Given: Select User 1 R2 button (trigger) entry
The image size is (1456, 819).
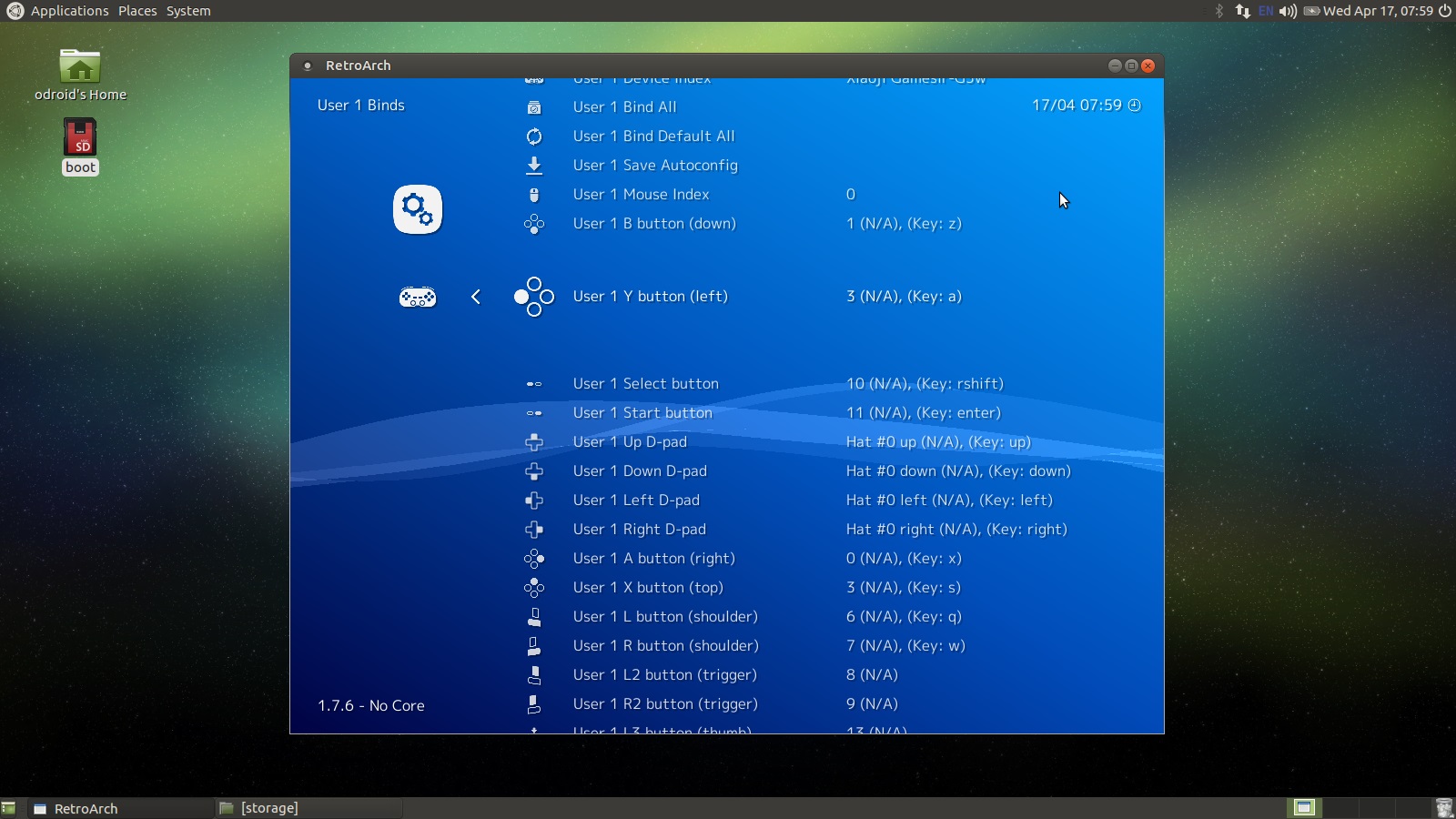Looking at the screenshot, I should [x=665, y=704].
